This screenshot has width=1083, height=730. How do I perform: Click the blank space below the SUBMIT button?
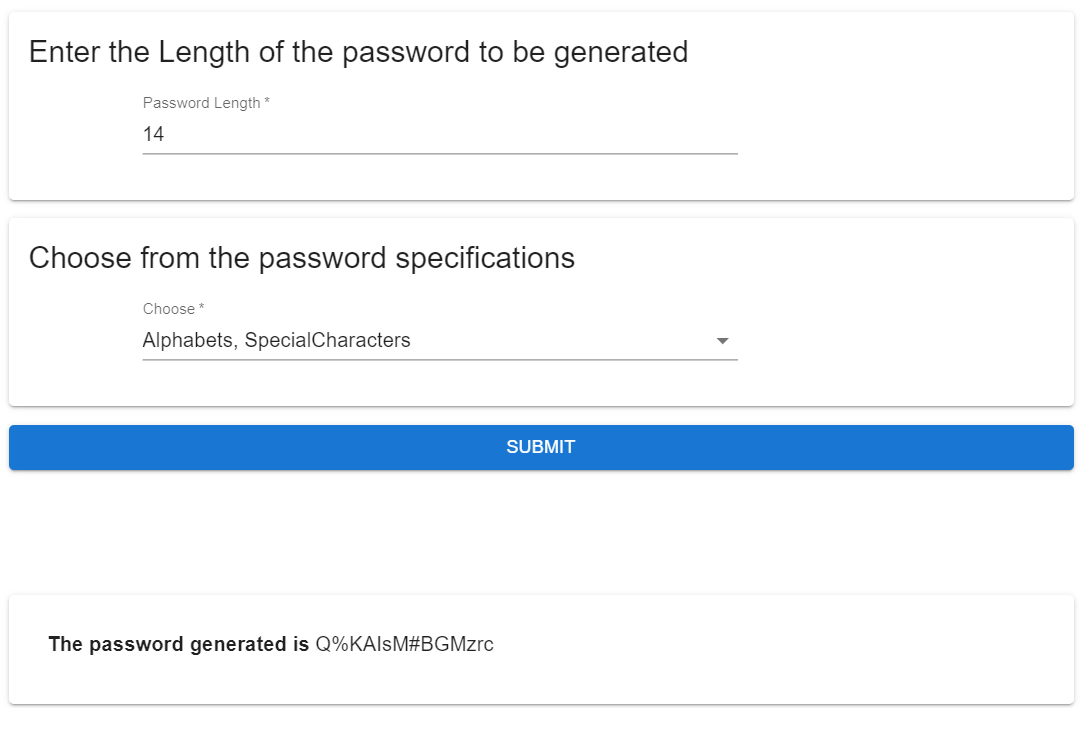[x=541, y=530]
